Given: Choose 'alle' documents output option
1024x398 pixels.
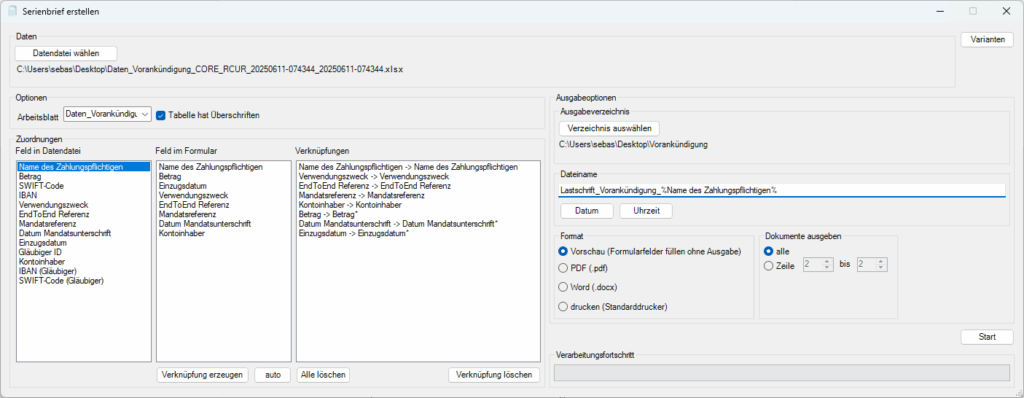Looking at the screenshot, I should [769, 251].
